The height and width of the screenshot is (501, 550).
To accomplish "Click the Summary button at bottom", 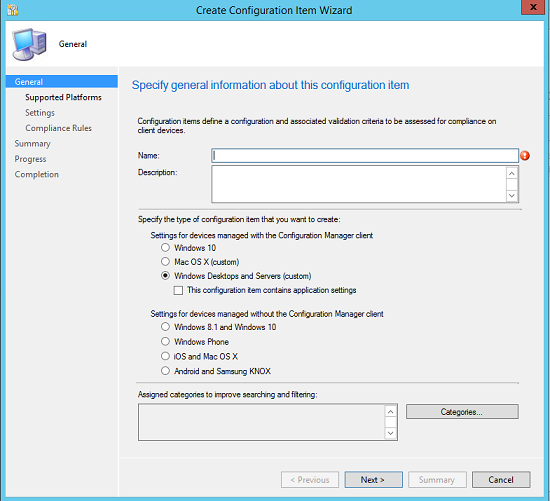I will [x=437, y=479].
